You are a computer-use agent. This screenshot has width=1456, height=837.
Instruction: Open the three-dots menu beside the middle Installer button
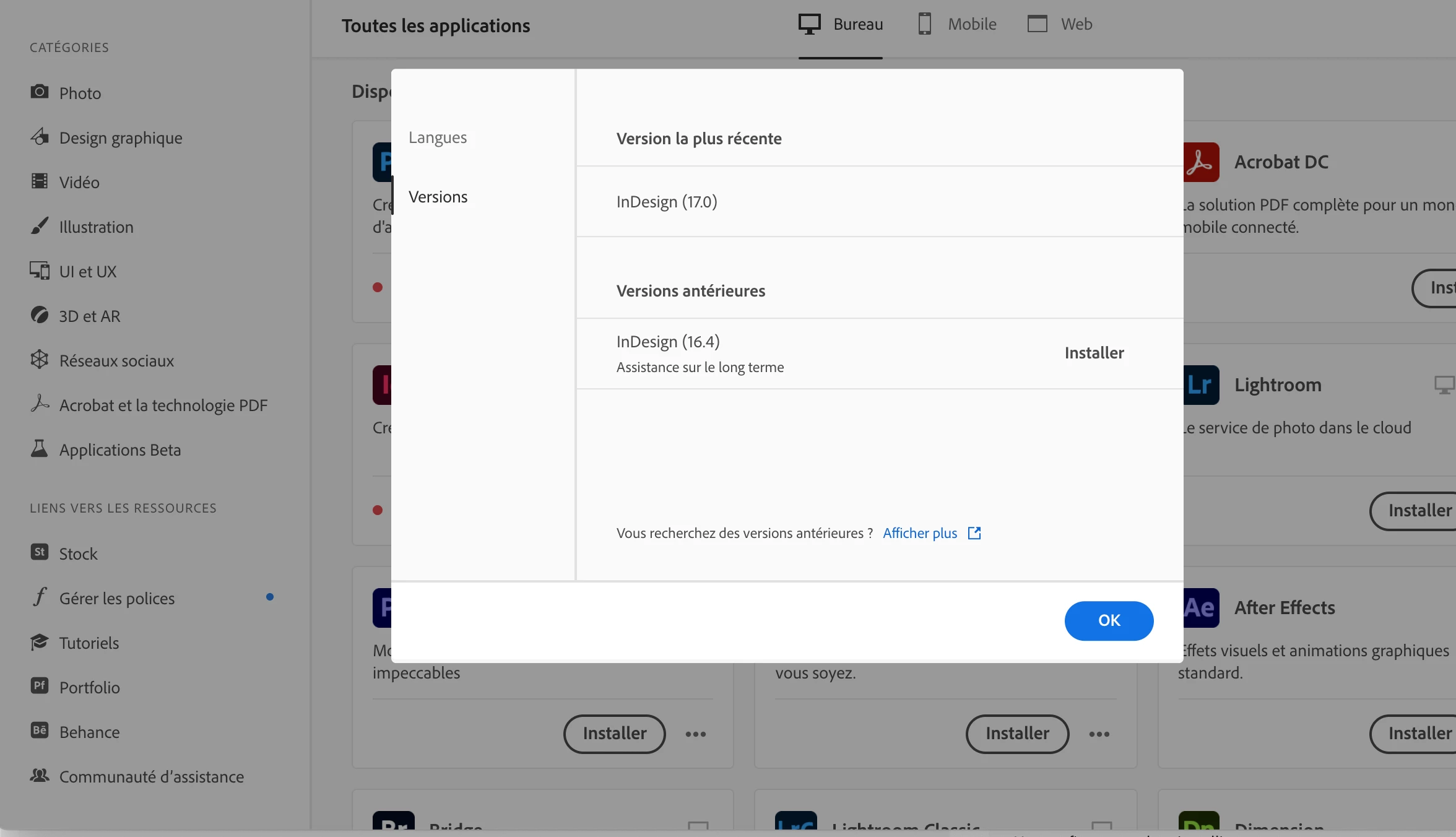pos(1099,734)
